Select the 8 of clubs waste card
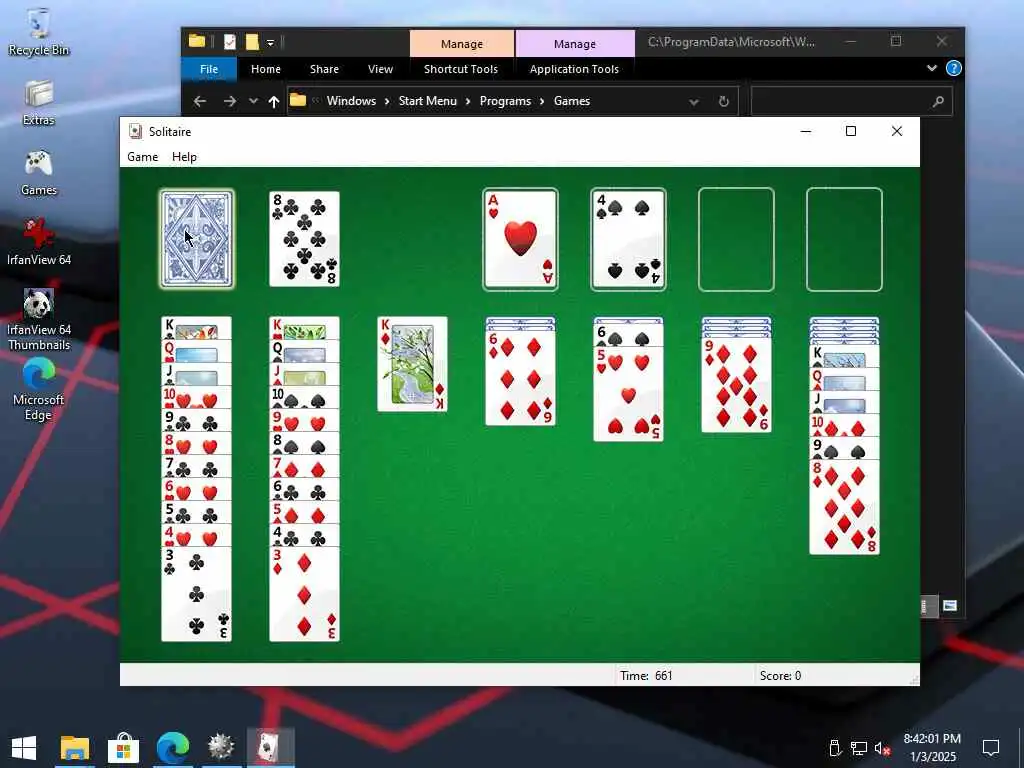 [x=304, y=239]
